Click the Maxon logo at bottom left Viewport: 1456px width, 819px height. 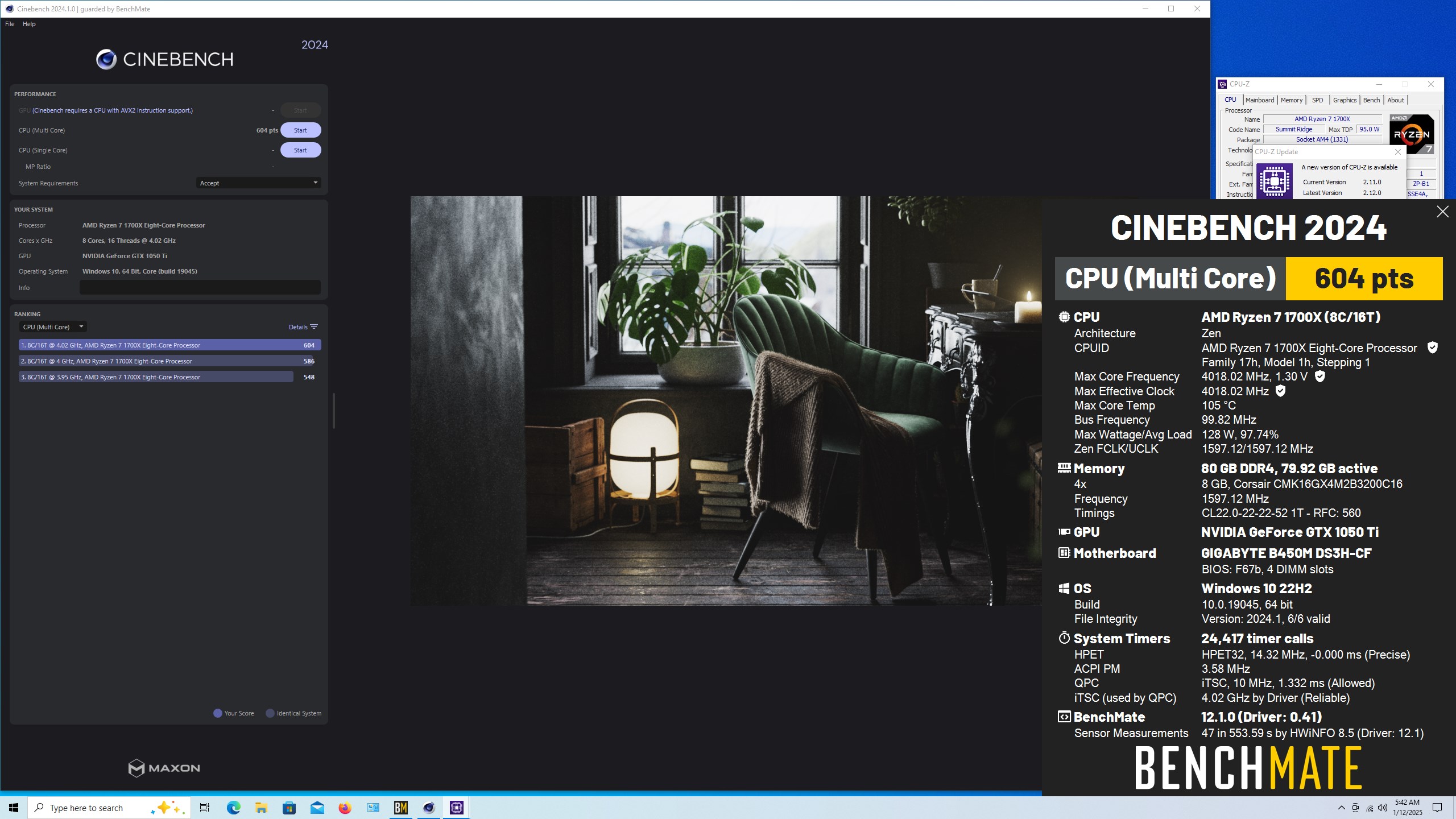pyautogui.click(x=164, y=768)
